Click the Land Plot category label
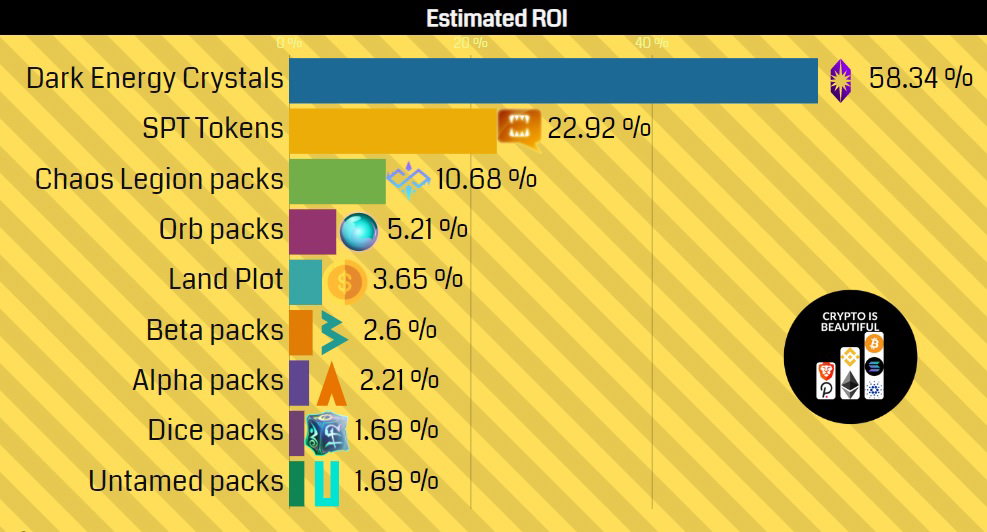 click(226, 280)
